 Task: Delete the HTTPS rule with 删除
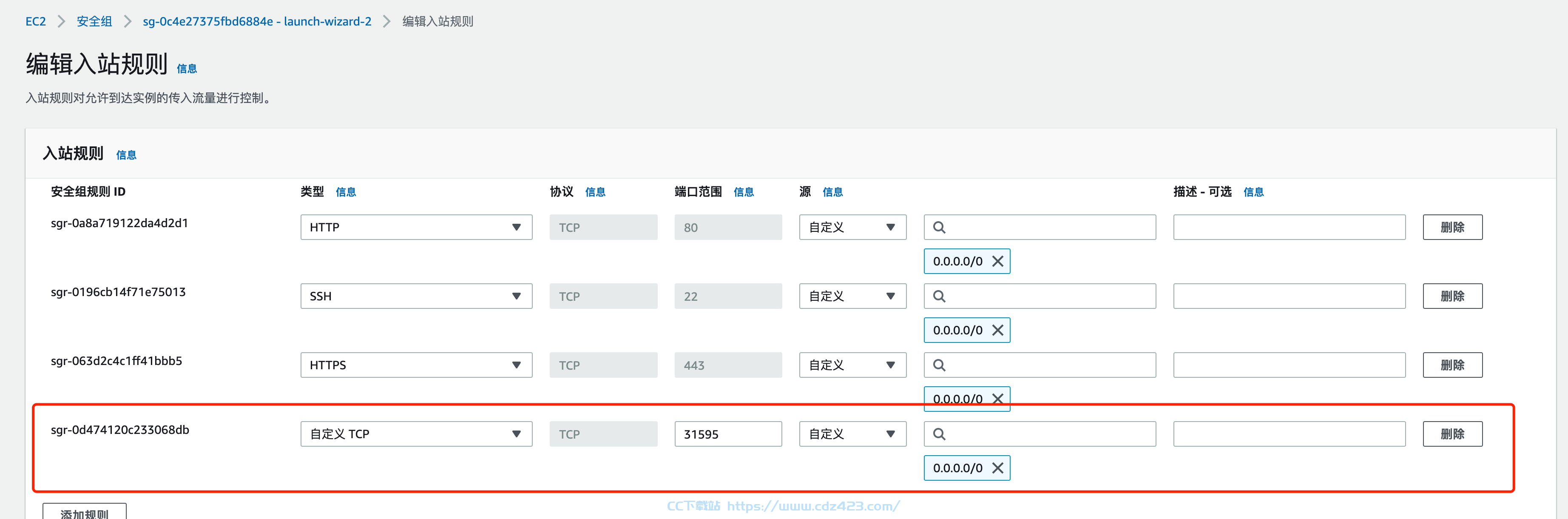1452,365
